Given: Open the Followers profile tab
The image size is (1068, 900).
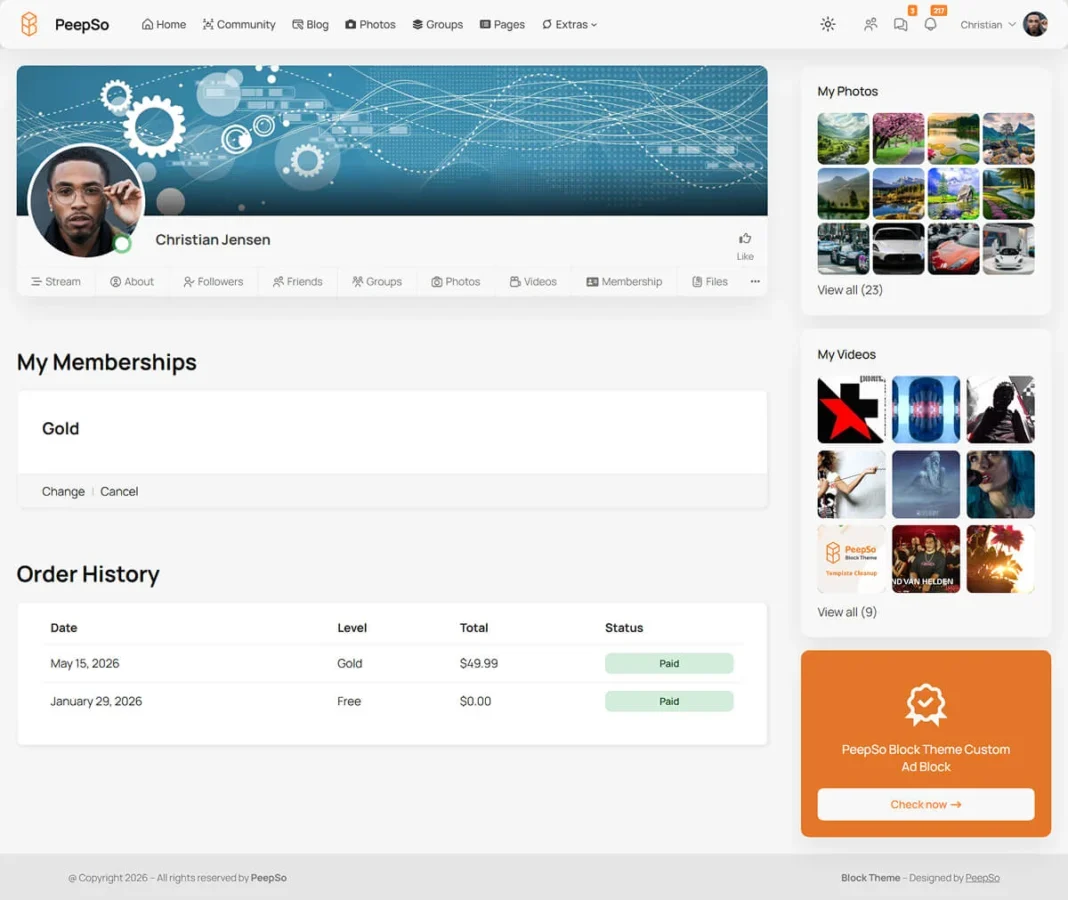Looking at the screenshot, I should tap(213, 281).
